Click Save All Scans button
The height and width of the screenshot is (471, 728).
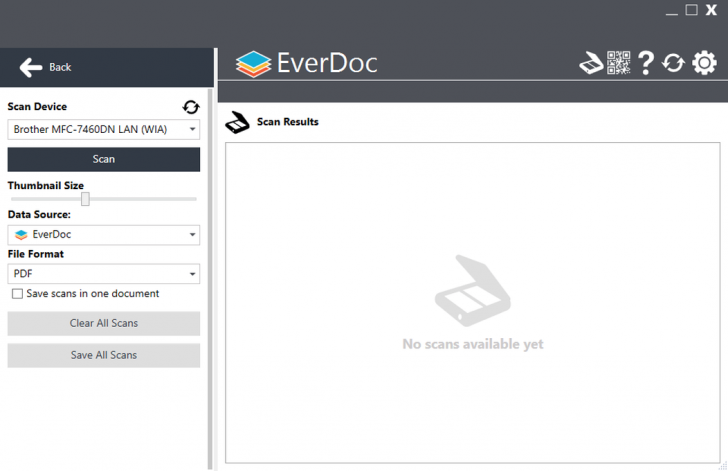tap(104, 355)
